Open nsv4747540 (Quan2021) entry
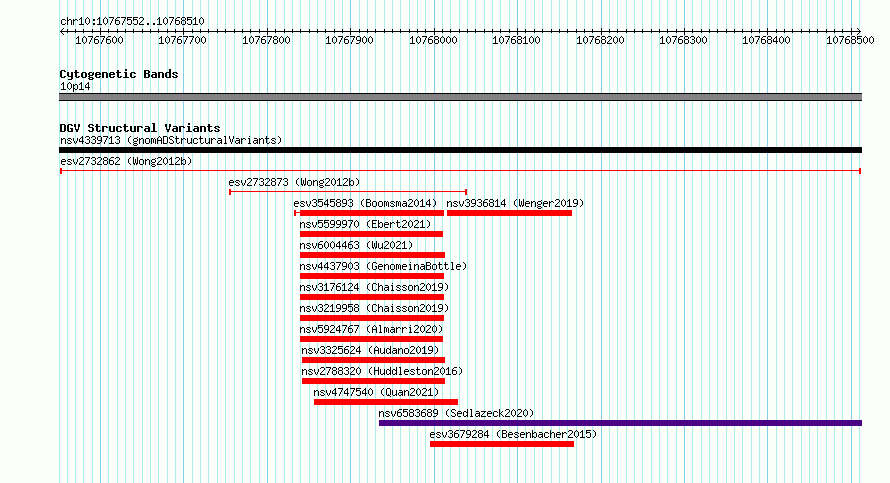This screenshot has width=890, height=483. (x=376, y=392)
